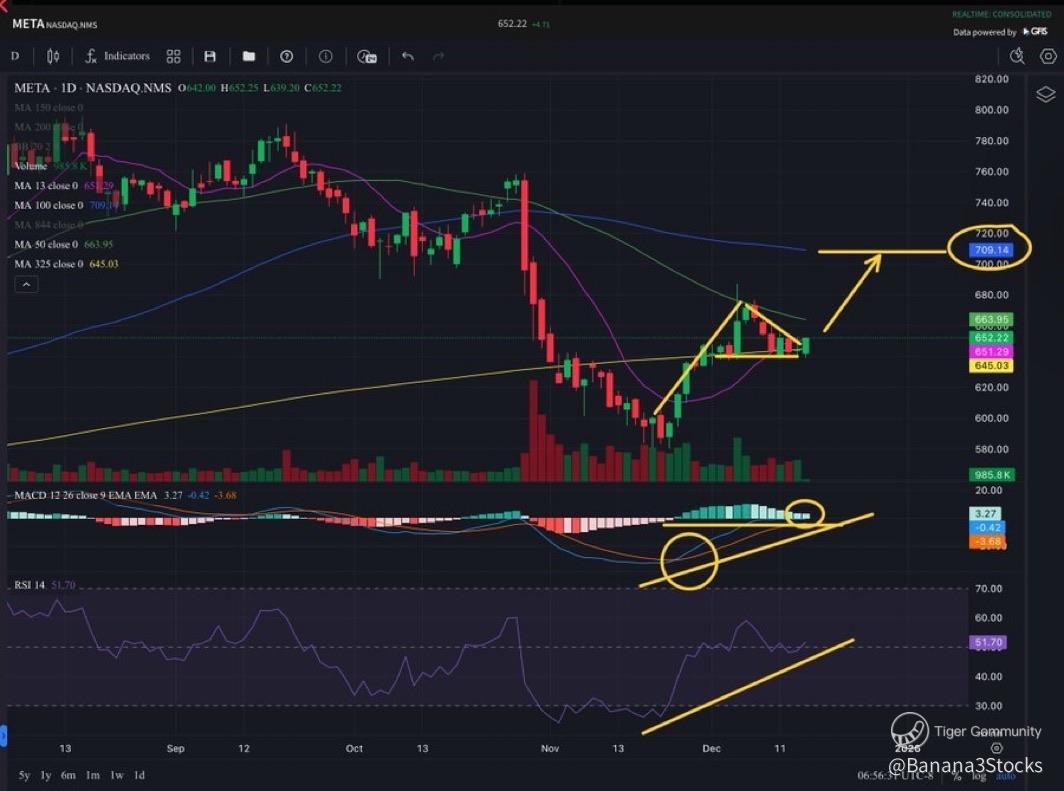Click the circled info icon in toolbar
The image size is (1064, 791).
coord(326,56)
